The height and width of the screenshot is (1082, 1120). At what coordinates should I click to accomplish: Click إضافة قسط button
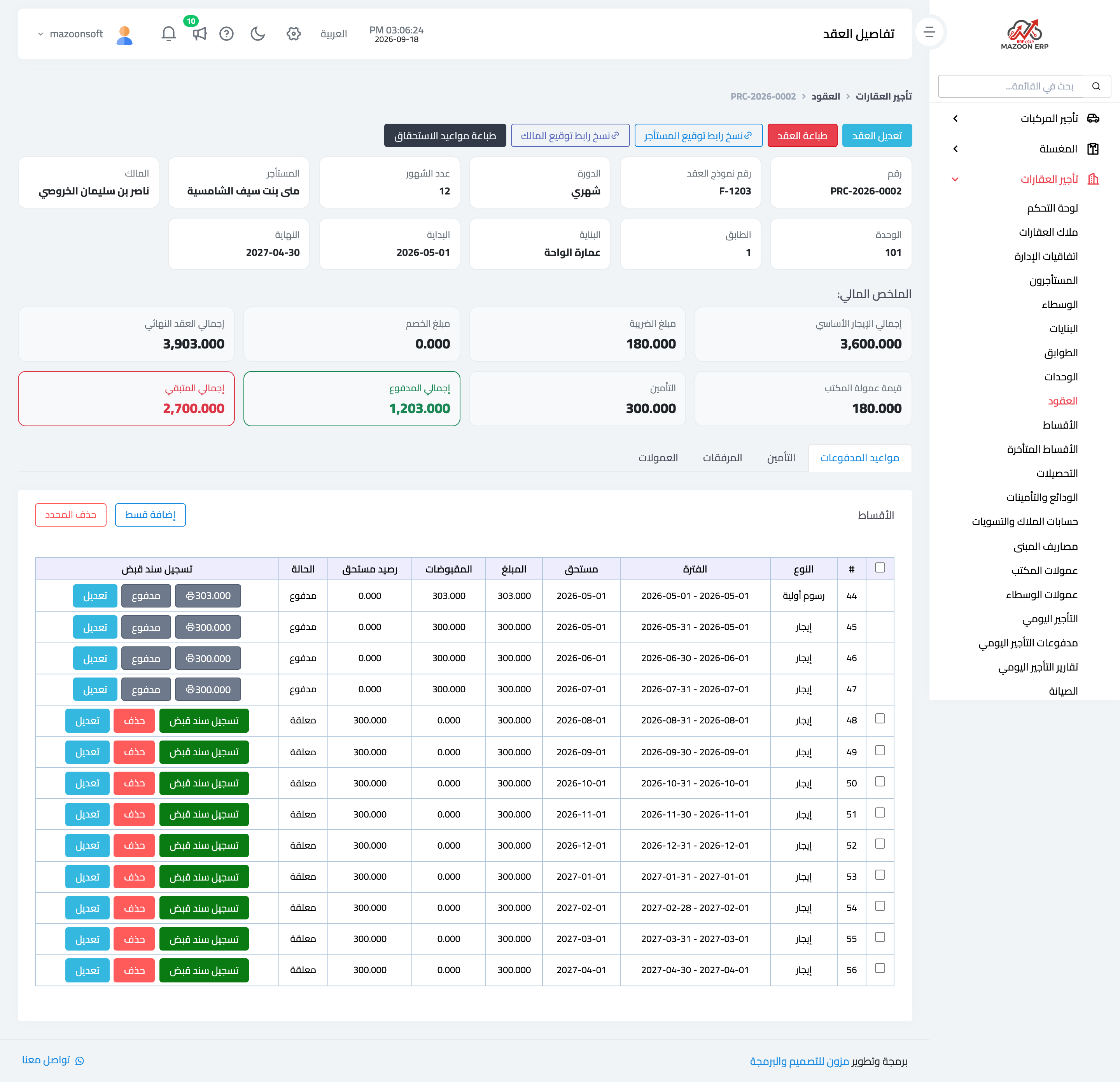(x=150, y=515)
